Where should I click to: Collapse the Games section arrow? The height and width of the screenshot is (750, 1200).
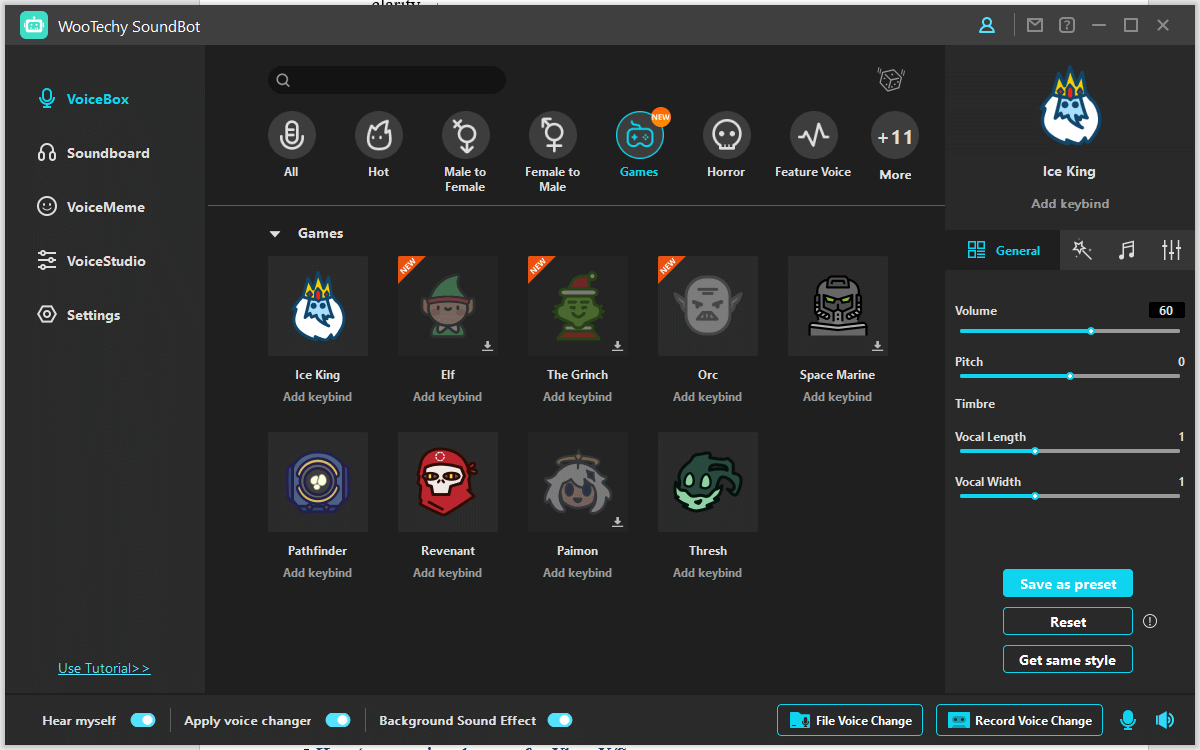click(275, 234)
